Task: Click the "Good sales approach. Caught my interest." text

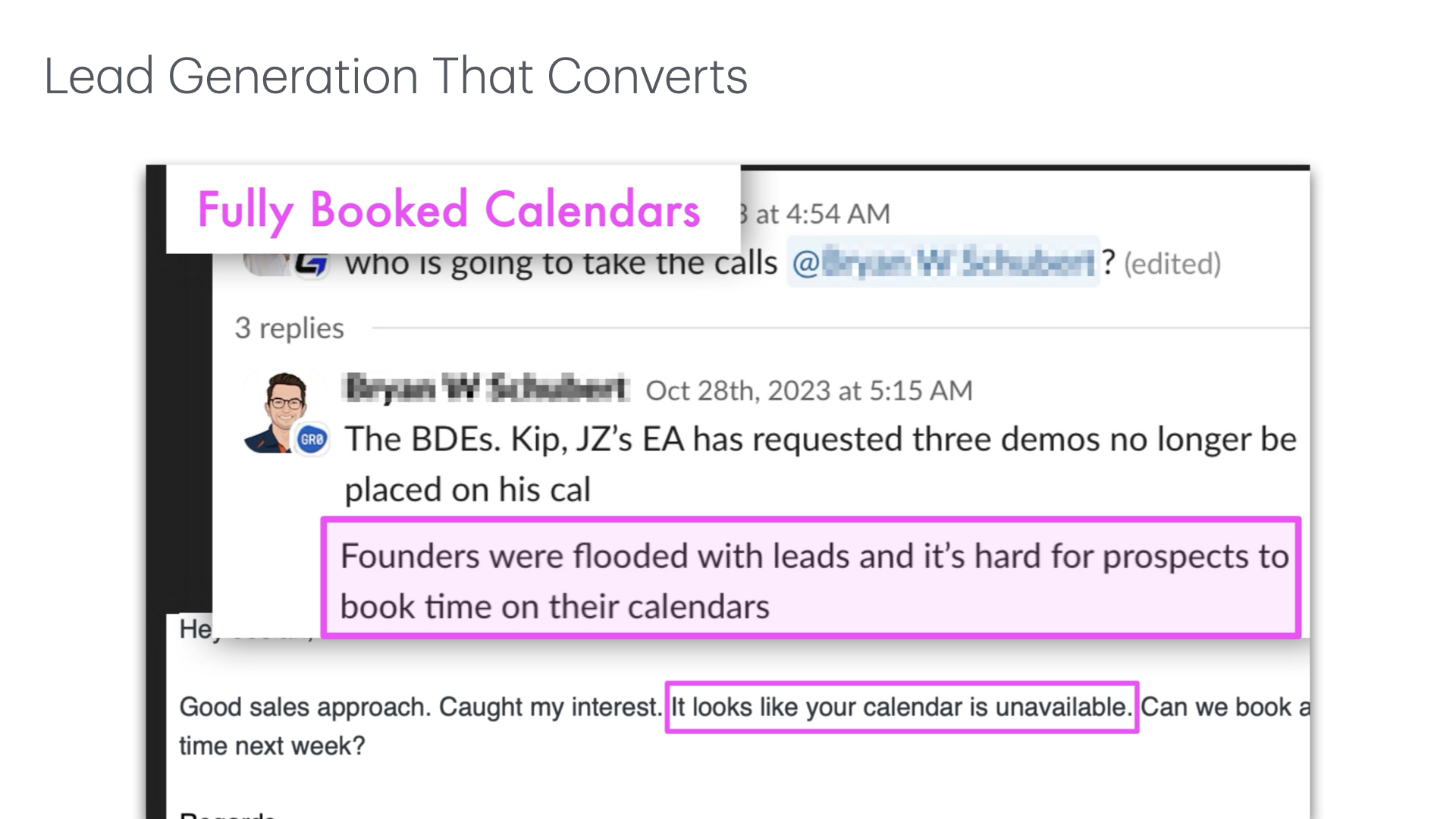Action: (420, 707)
